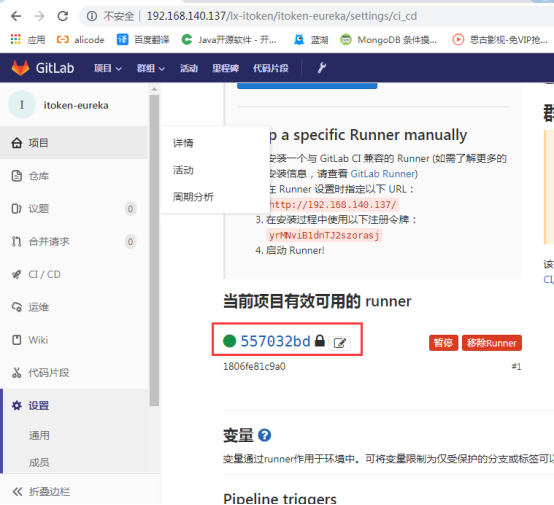
Task: Open the alicode bookmark
Action: (81, 40)
